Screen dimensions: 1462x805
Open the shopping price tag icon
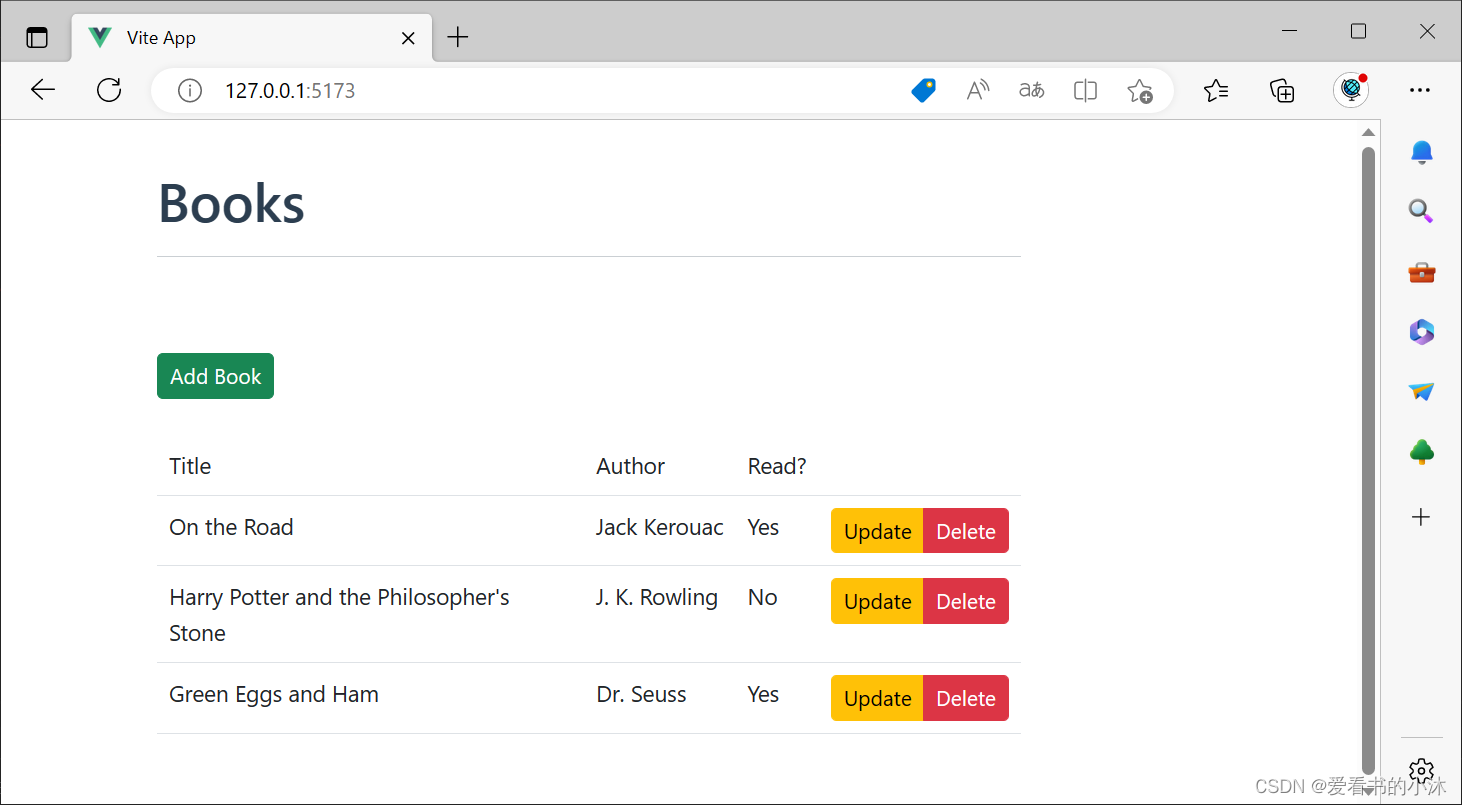[x=924, y=91]
